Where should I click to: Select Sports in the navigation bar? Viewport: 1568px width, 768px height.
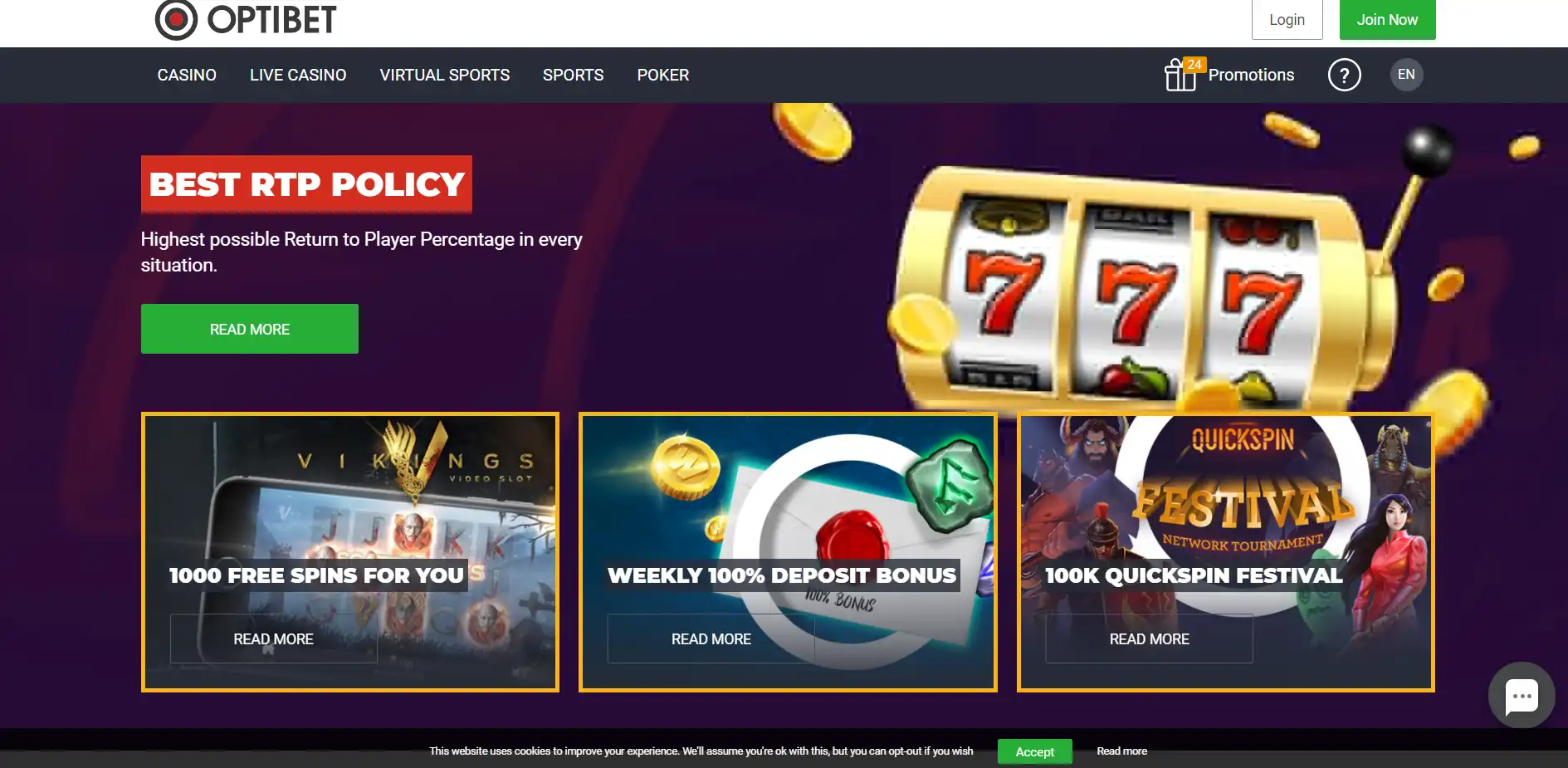coord(573,75)
